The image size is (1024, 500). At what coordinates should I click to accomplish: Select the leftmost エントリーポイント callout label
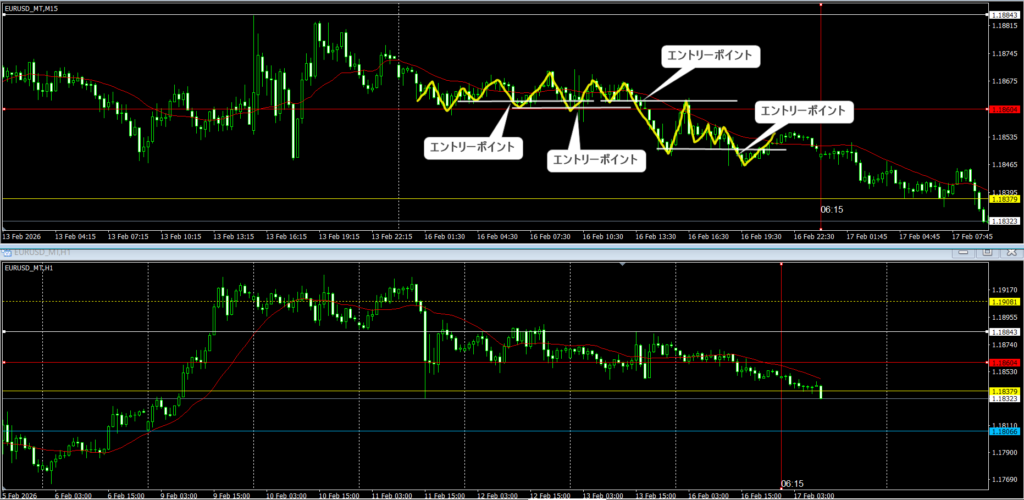pos(473,147)
